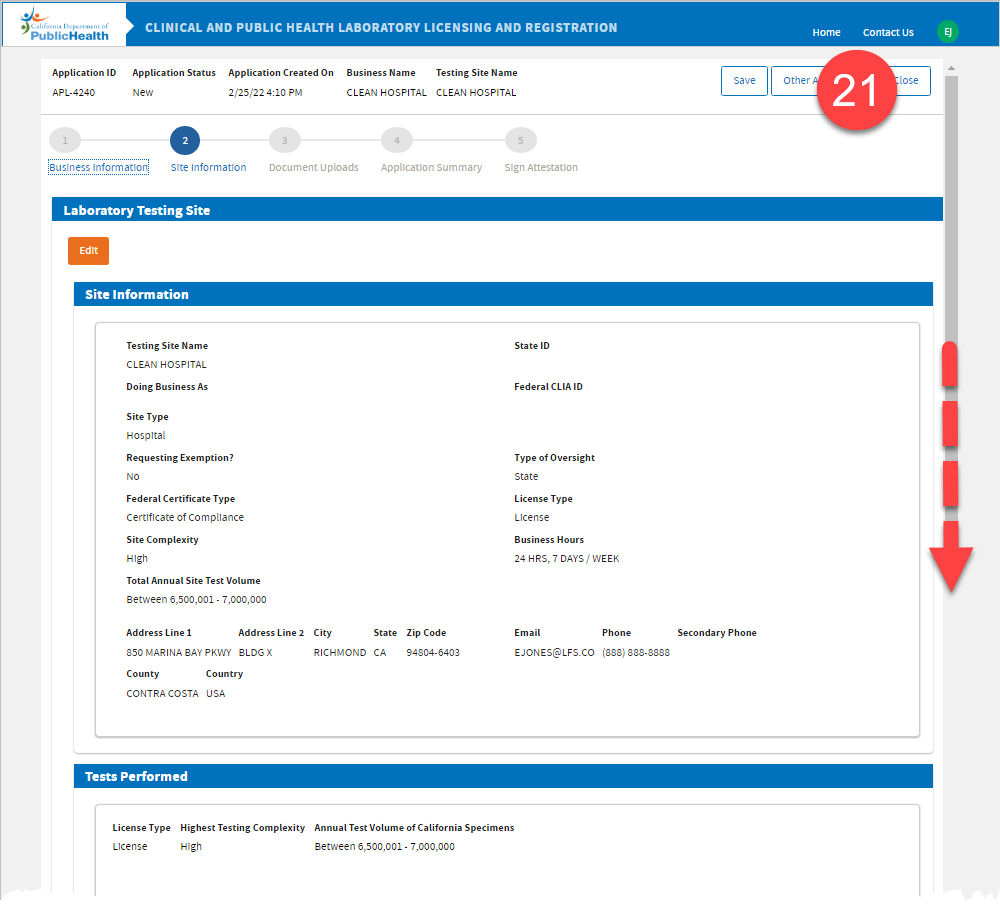Click the Secondary Phone label
Viewport: 1000px width, 904px height.
point(717,633)
